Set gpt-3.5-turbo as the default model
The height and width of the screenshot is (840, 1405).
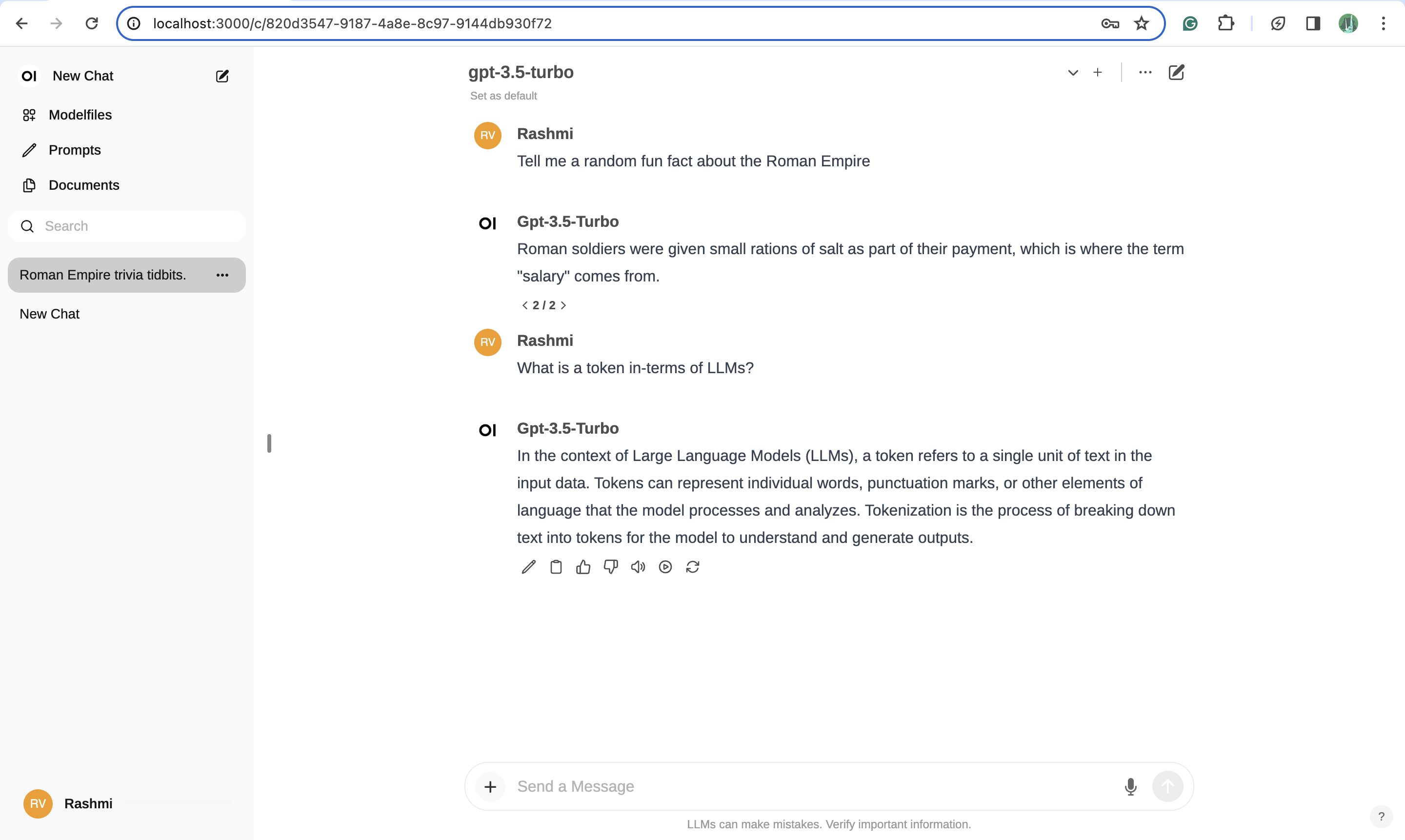pyautogui.click(x=503, y=96)
